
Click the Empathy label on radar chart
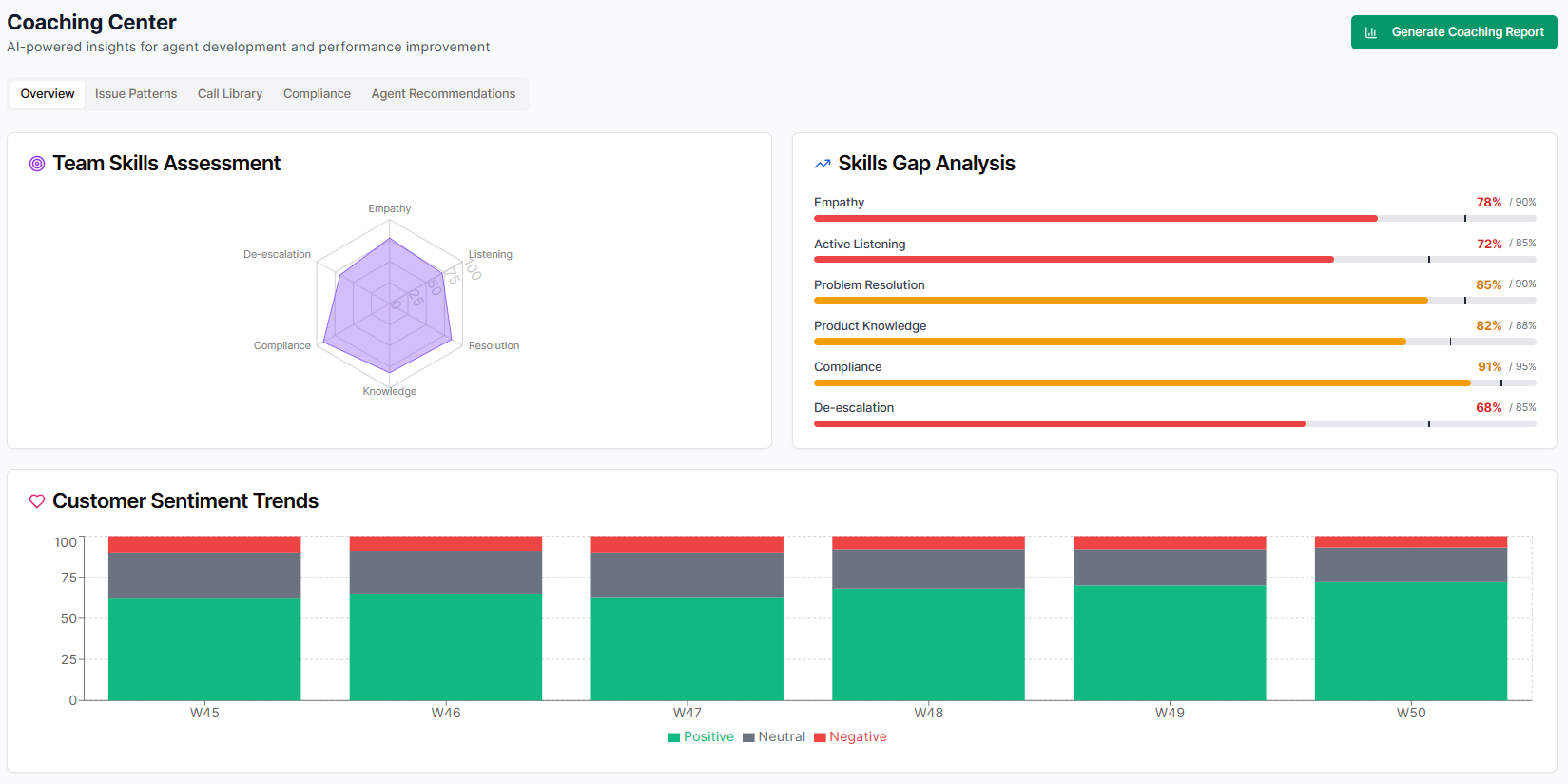[390, 208]
